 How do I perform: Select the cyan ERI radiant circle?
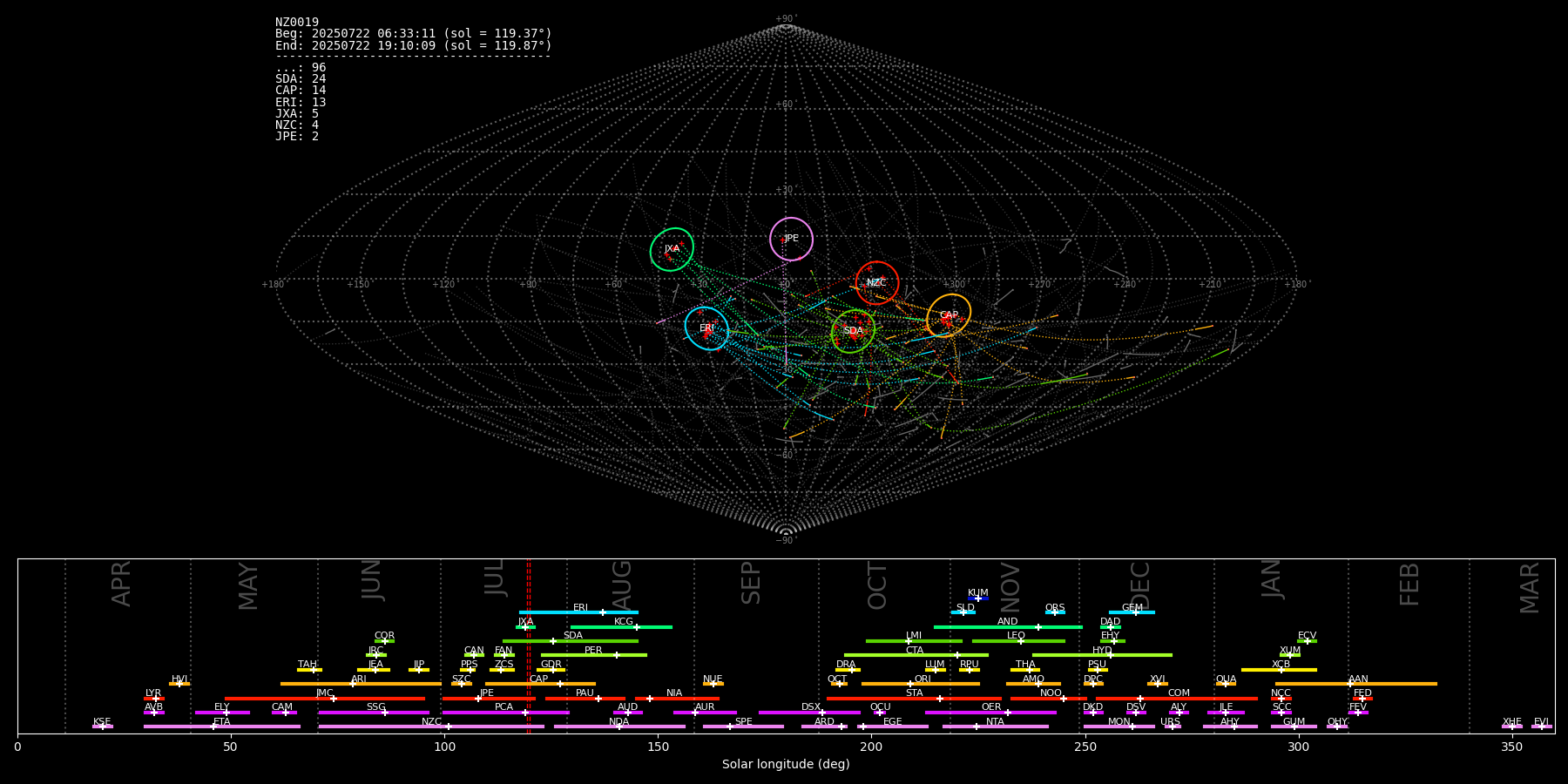(706, 328)
